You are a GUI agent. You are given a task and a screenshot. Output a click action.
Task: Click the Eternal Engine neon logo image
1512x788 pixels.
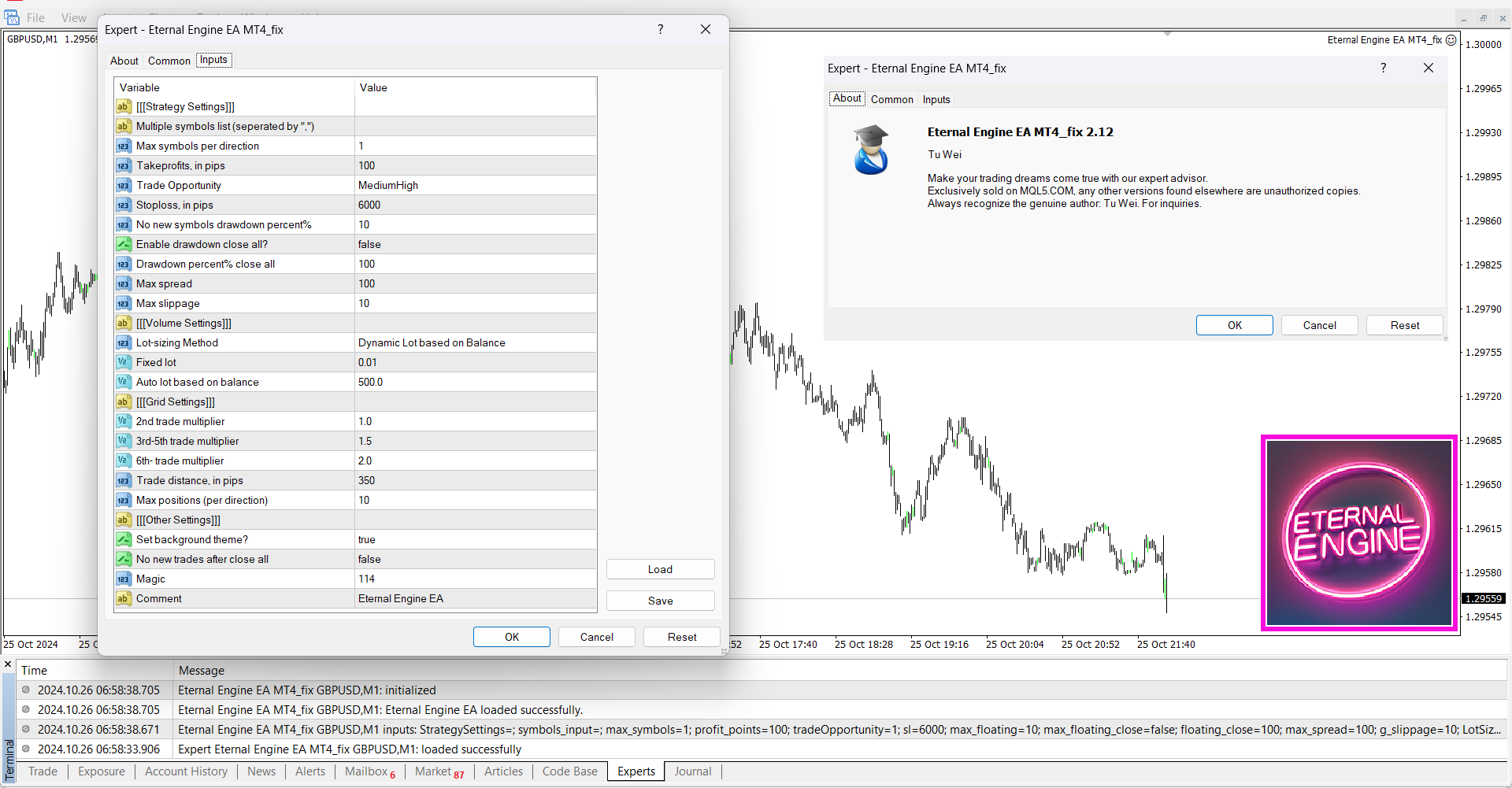click(x=1359, y=533)
